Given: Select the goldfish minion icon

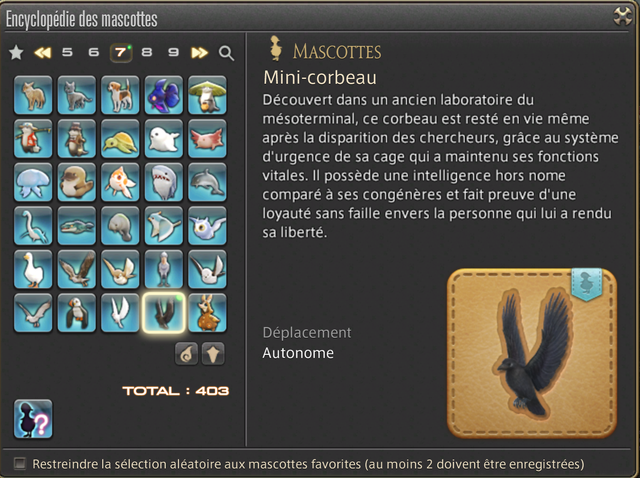Looking at the screenshot, I should (x=120, y=182).
